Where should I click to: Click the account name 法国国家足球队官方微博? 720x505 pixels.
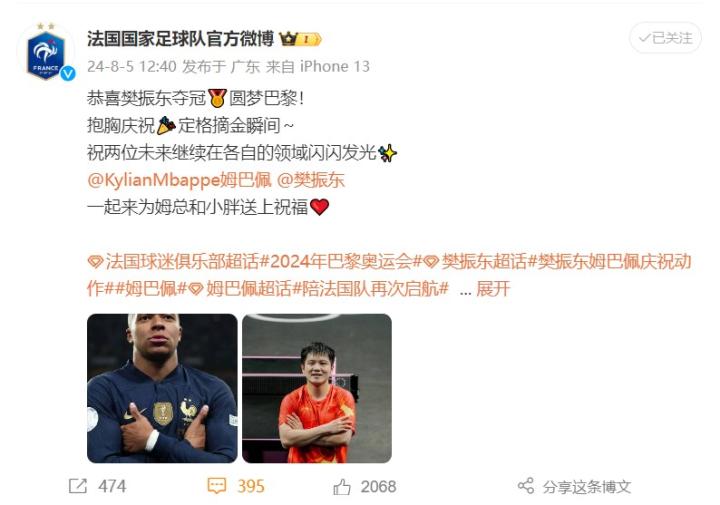[180, 39]
